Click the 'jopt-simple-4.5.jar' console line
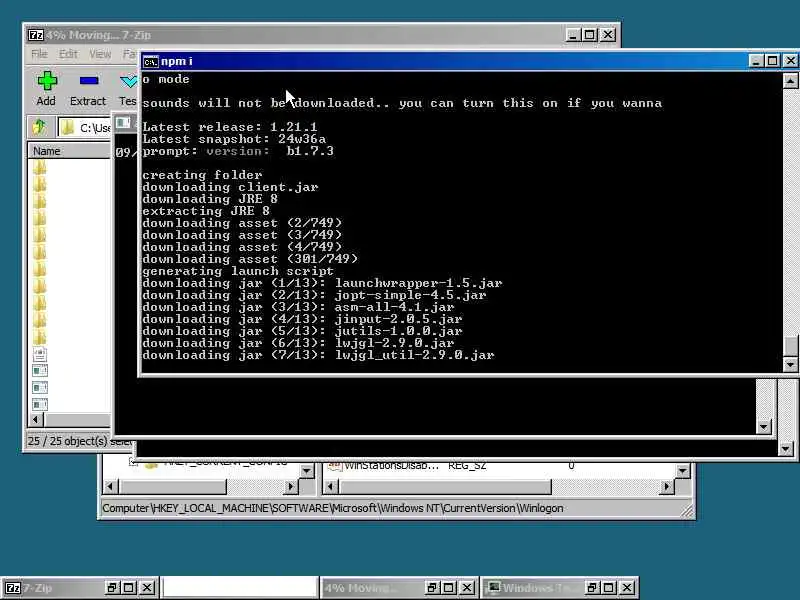The width and height of the screenshot is (800, 600). tap(314, 295)
